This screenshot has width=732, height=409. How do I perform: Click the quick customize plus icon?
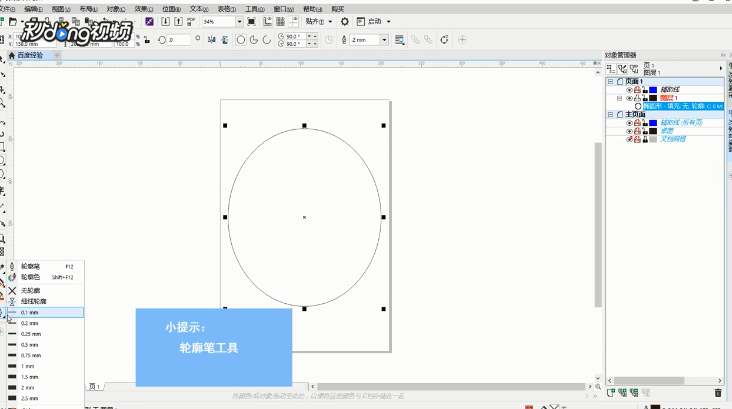click(x=462, y=40)
